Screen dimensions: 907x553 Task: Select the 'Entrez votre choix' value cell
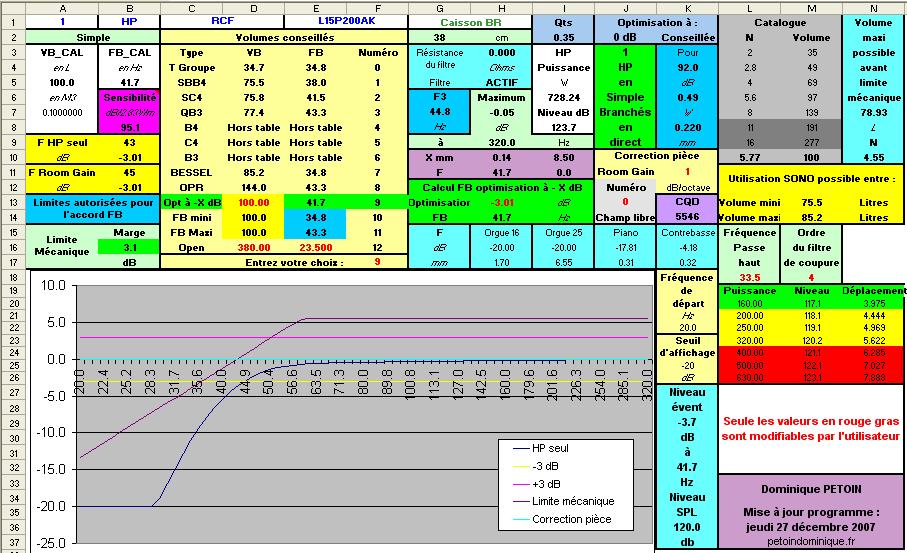click(377, 262)
